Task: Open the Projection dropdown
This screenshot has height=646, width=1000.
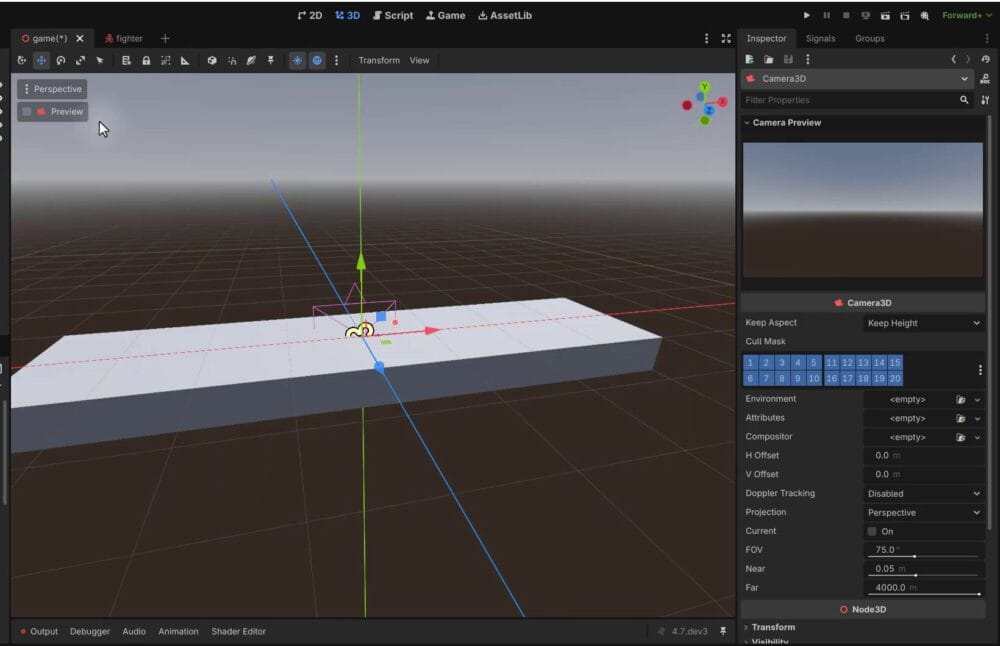Action: pos(923,513)
